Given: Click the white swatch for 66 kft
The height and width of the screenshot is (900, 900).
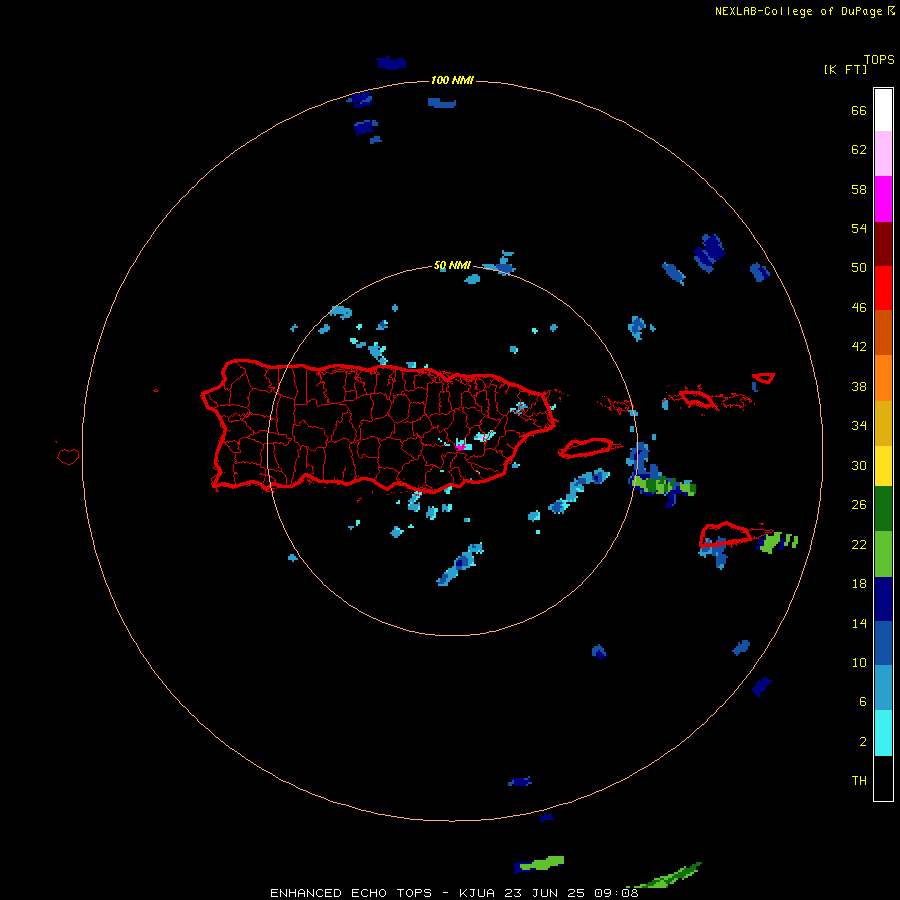Looking at the screenshot, I should point(883,110).
